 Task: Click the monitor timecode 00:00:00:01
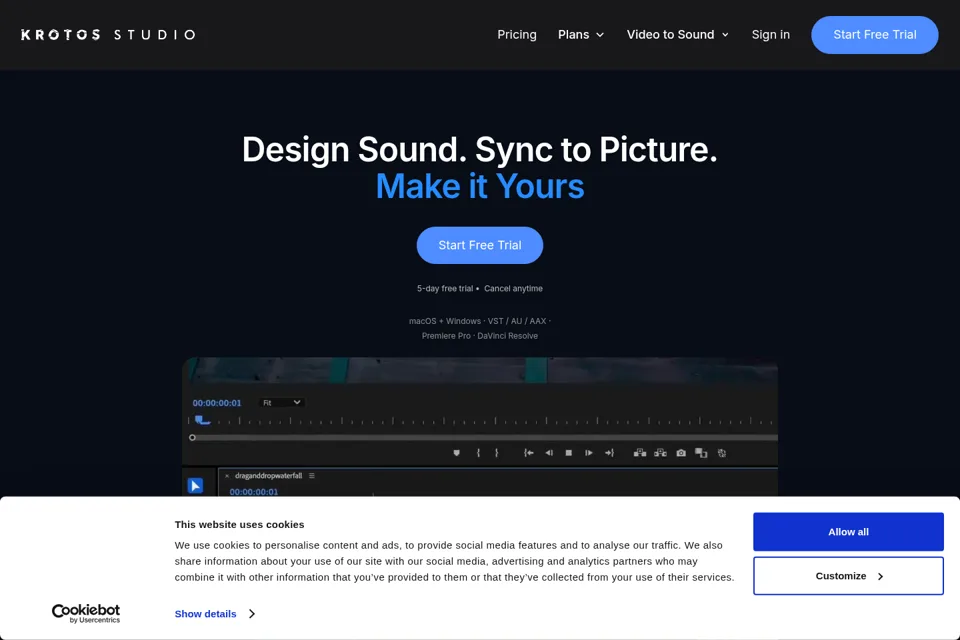(217, 403)
